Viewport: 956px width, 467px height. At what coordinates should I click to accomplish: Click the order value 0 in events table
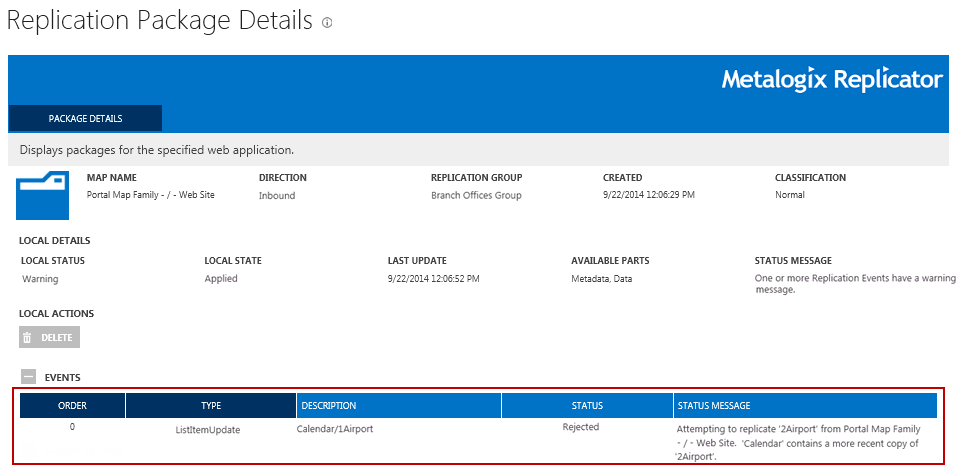[72, 427]
